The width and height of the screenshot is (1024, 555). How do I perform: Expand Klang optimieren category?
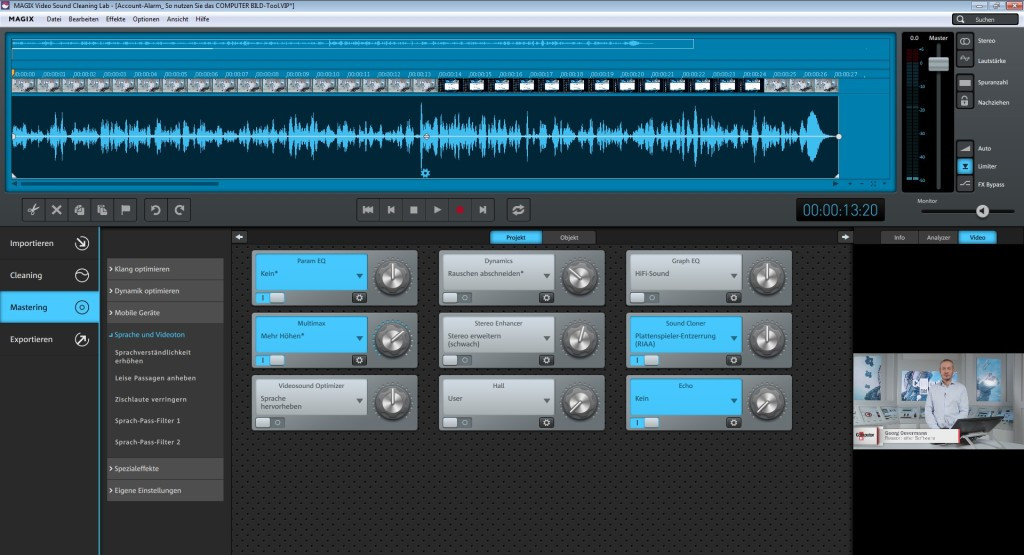(165, 269)
